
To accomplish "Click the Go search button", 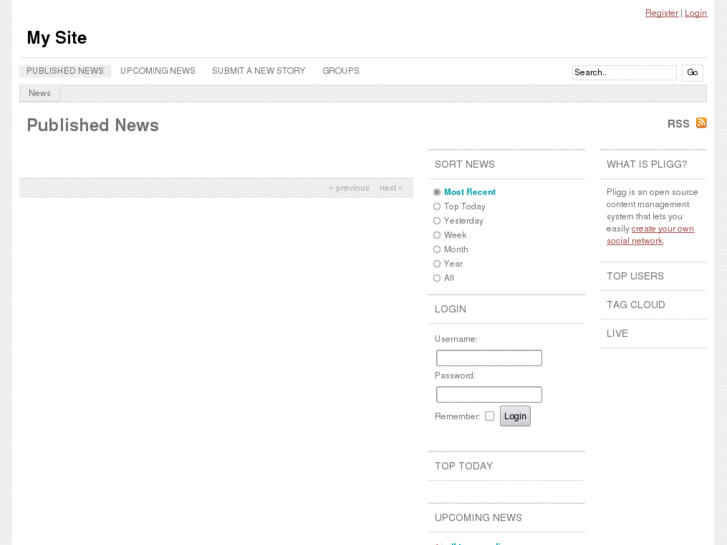I will point(692,72).
